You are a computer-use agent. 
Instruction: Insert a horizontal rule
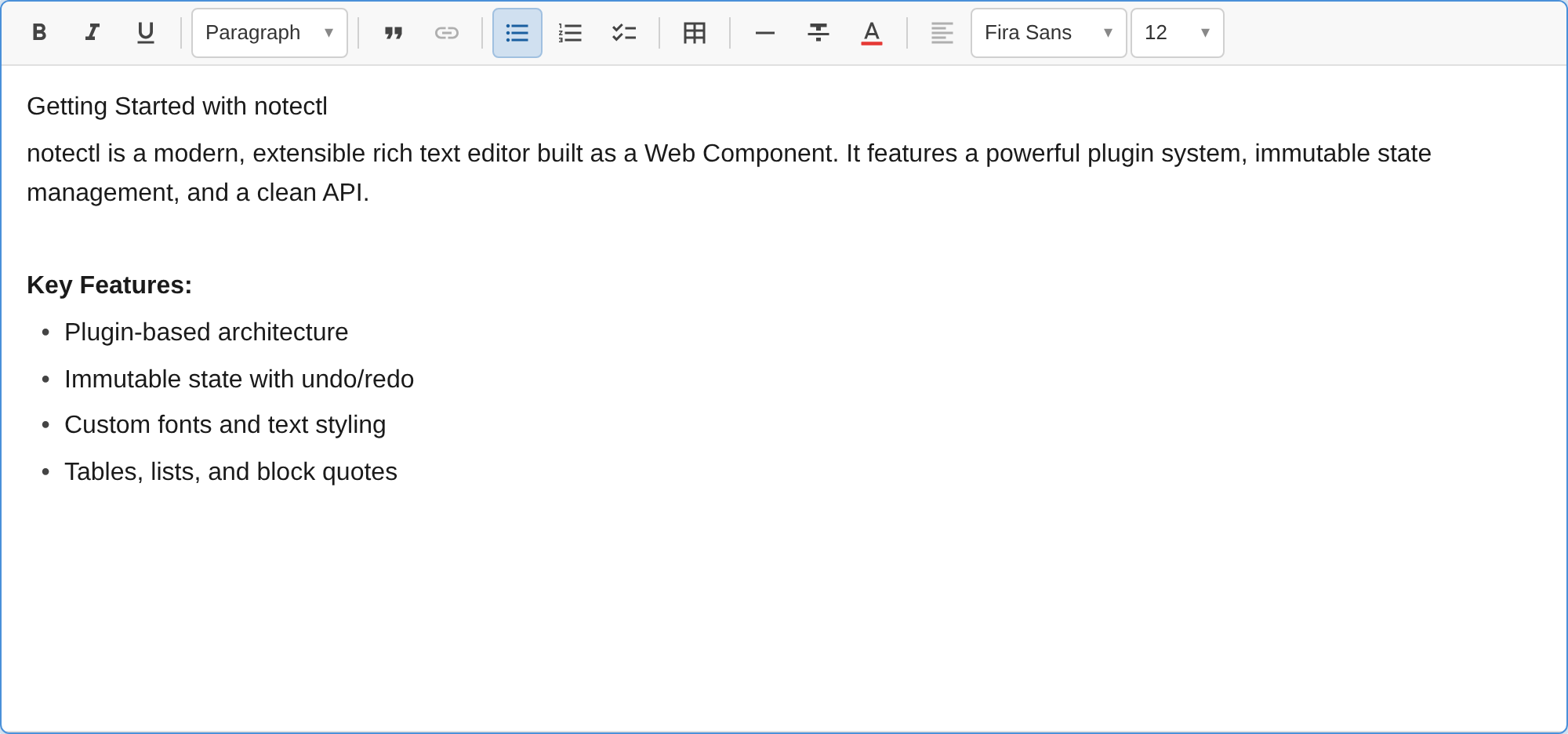pos(764,32)
